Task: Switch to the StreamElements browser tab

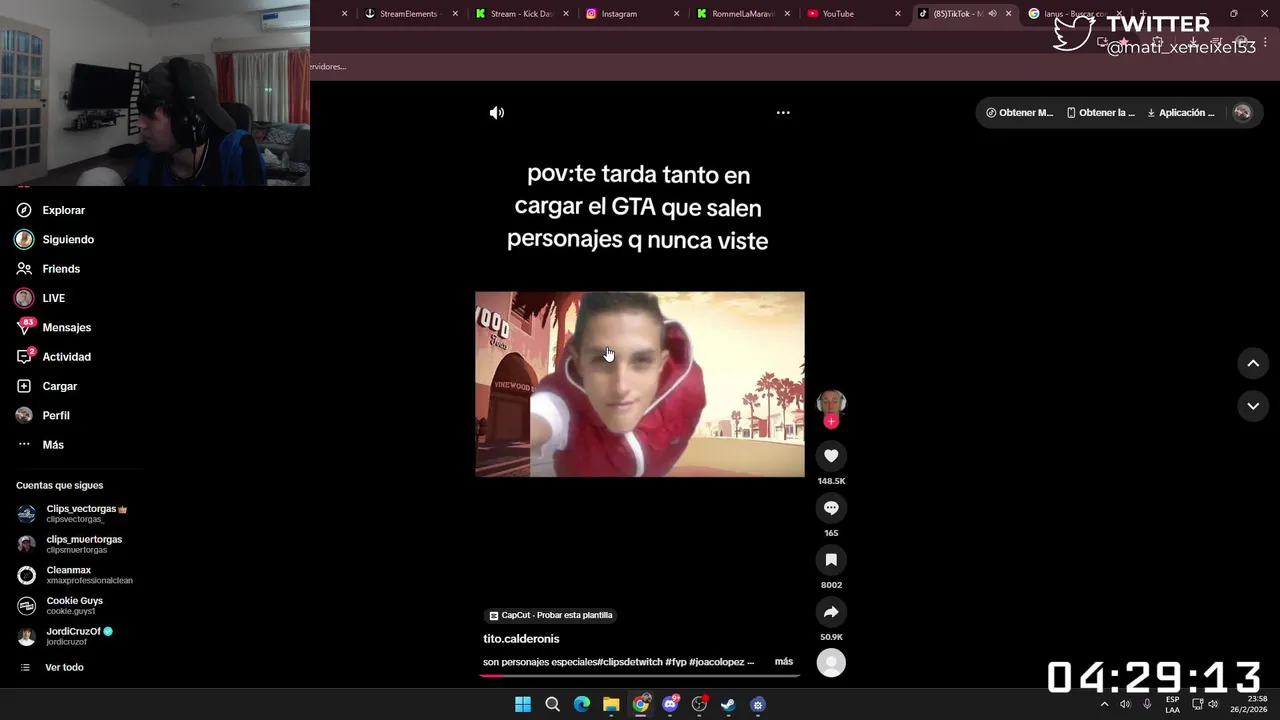Action: pyautogui.click(x=408, y=14)
